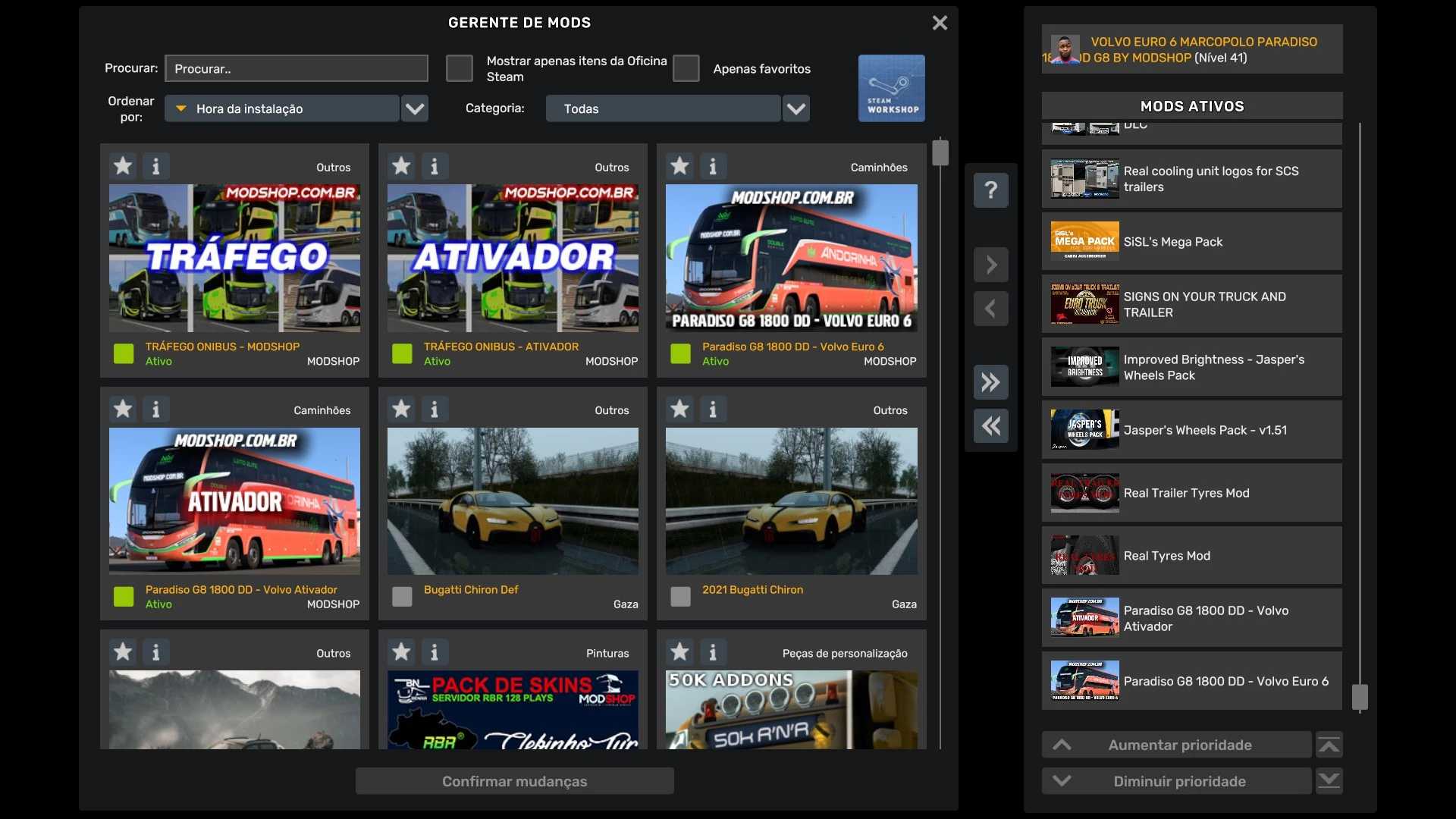Click the Procurar search field
The width and height of the screenshot is (1456, 819).
(x=296, y=68)
